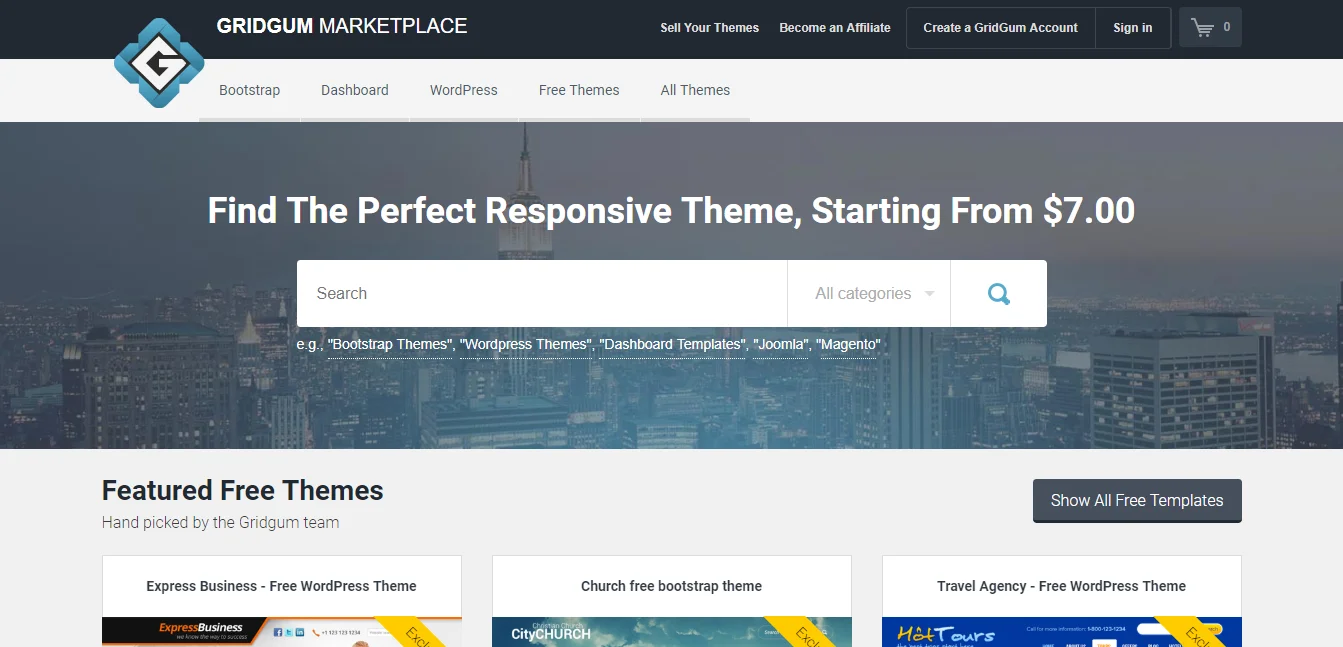The image size is (1343, 647).
Task: Click the GridGum diamond logo icon
Action: [x=159, y=62]
